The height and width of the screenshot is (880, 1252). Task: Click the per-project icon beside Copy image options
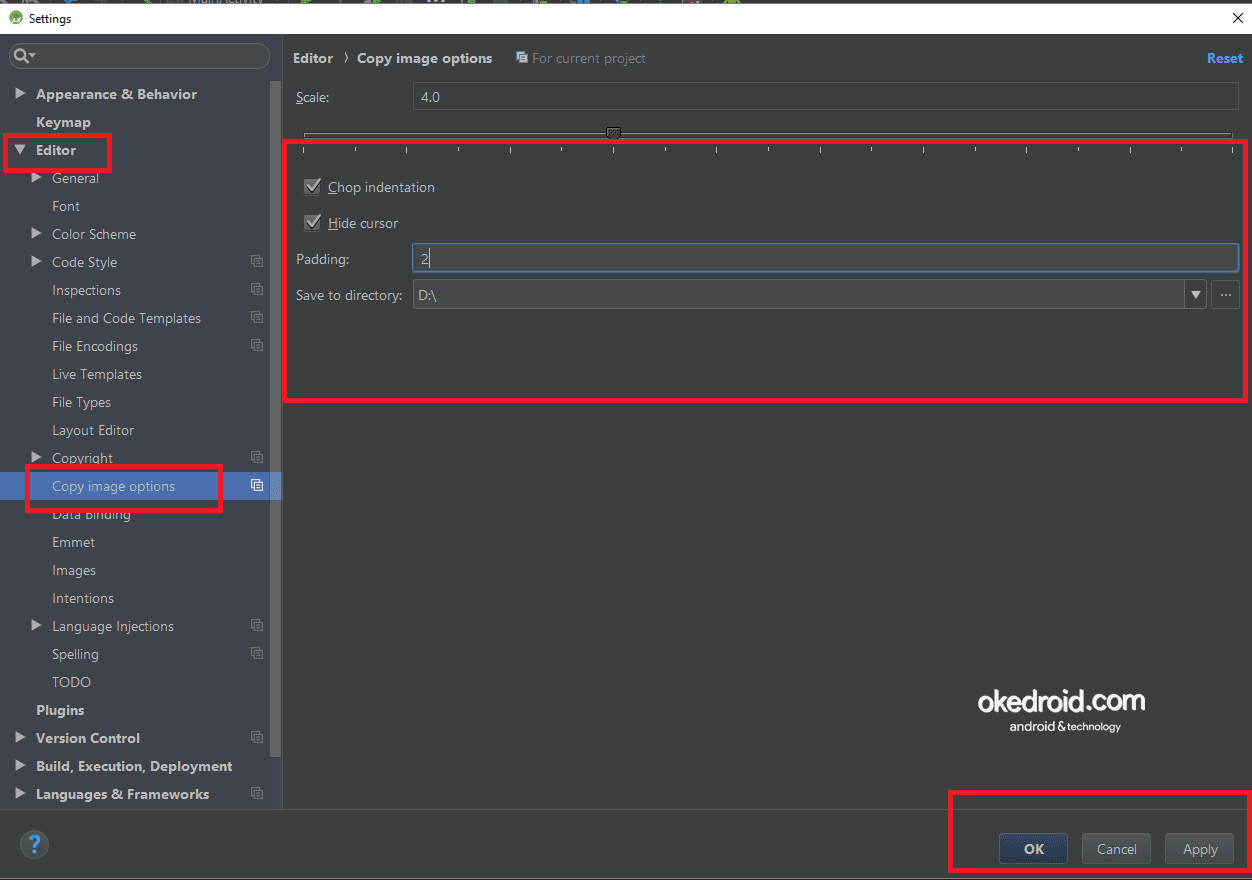[x=257, y=485]
